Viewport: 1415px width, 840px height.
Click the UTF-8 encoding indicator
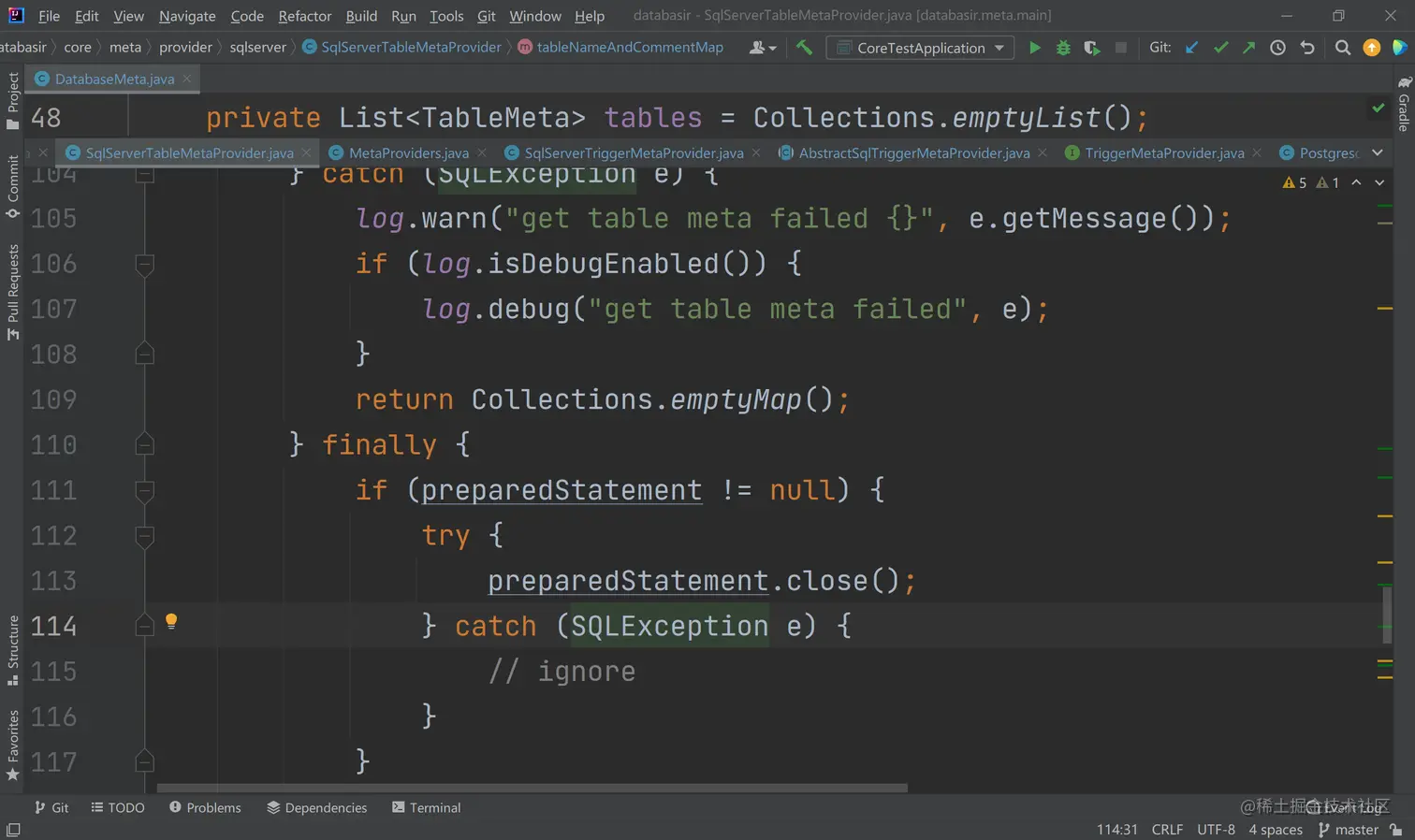coord(1216,830)
